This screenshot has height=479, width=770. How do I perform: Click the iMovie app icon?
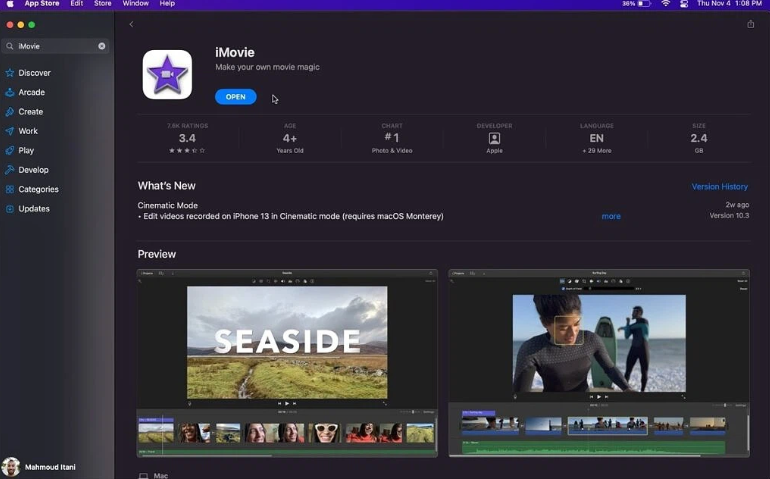167,74
